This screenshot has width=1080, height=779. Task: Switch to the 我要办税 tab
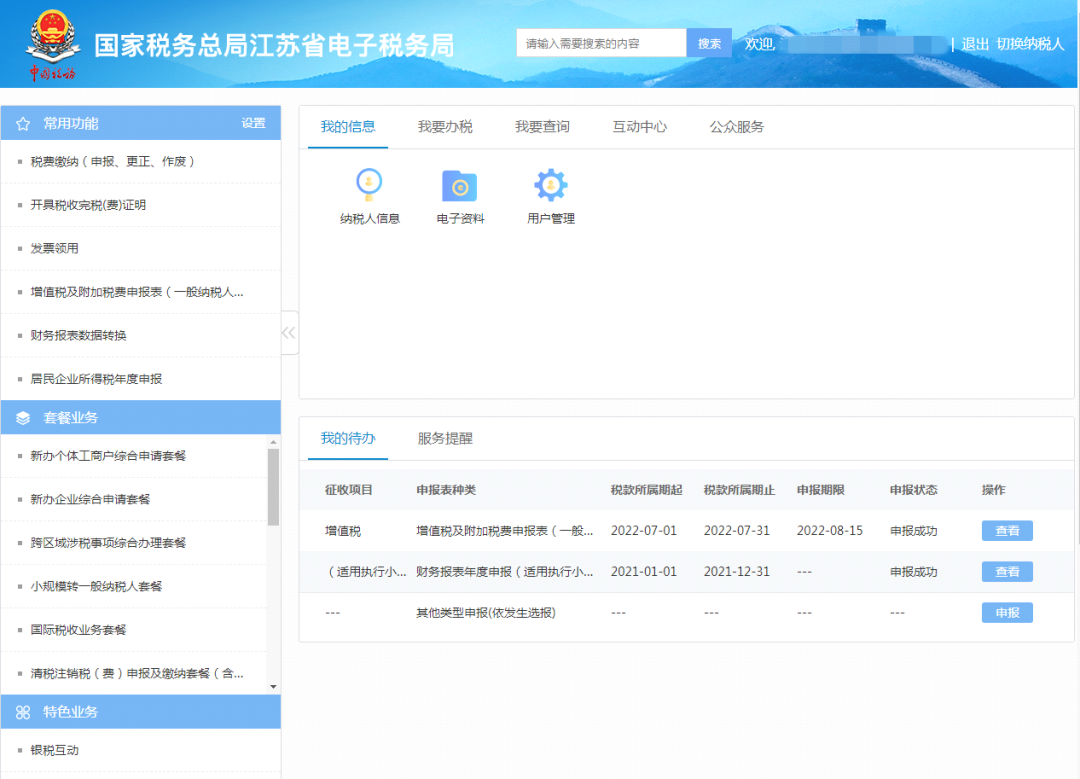pos(445,127)
